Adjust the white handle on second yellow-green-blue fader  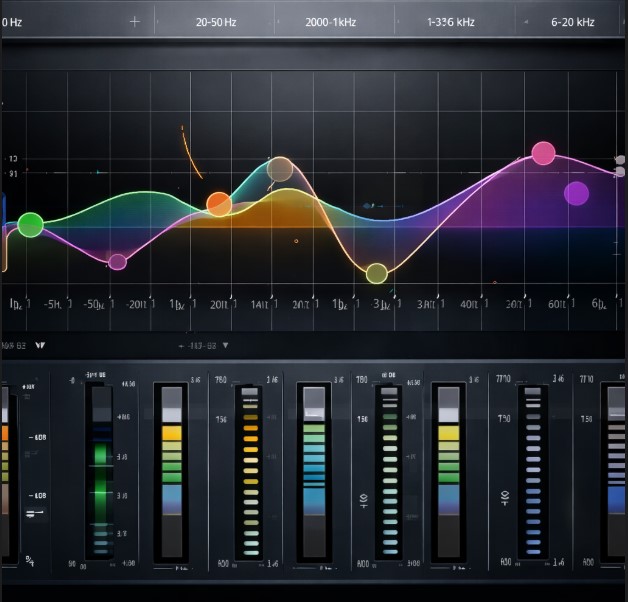[449, 415]
